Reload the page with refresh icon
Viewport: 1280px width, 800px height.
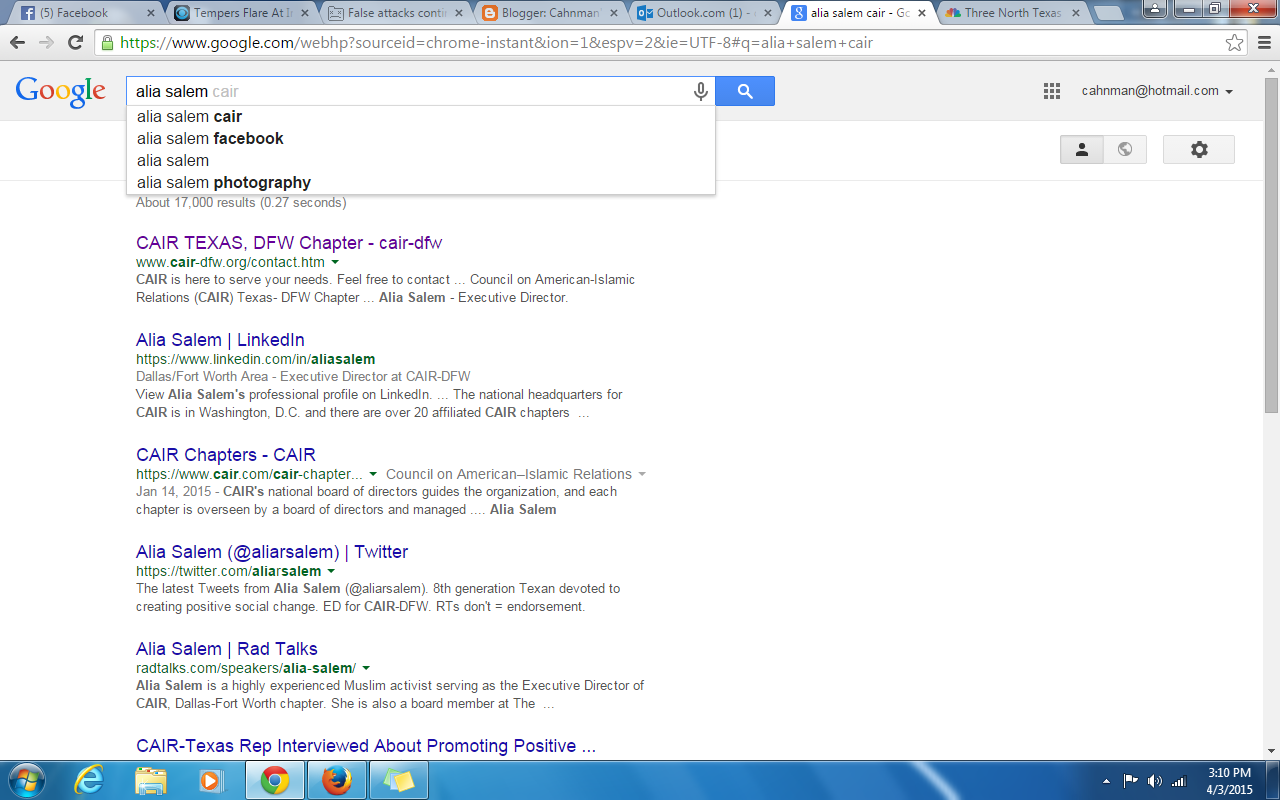[x=75, y=43]
